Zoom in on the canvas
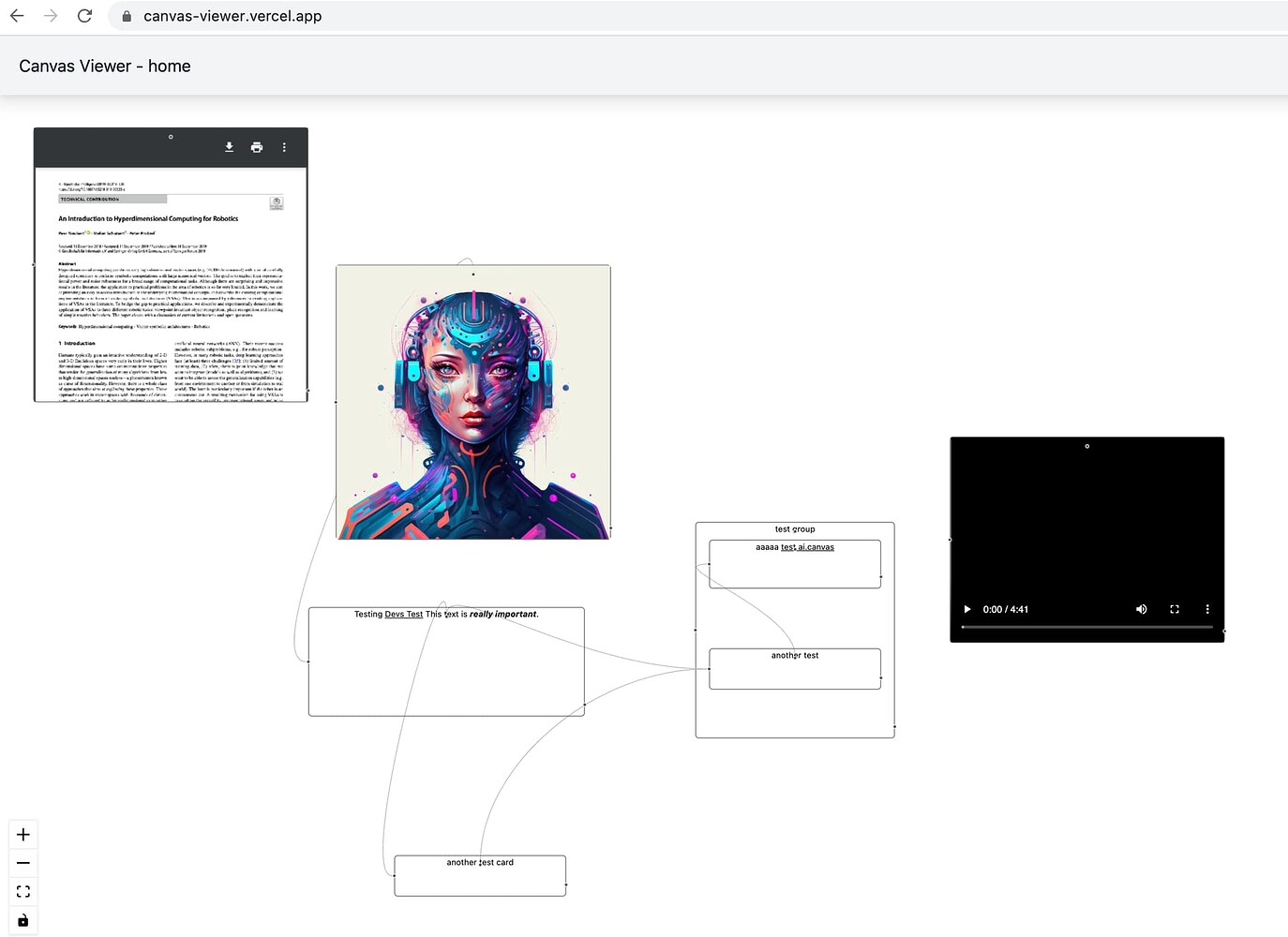This screenshot has width=1288, height=937. 23,834
